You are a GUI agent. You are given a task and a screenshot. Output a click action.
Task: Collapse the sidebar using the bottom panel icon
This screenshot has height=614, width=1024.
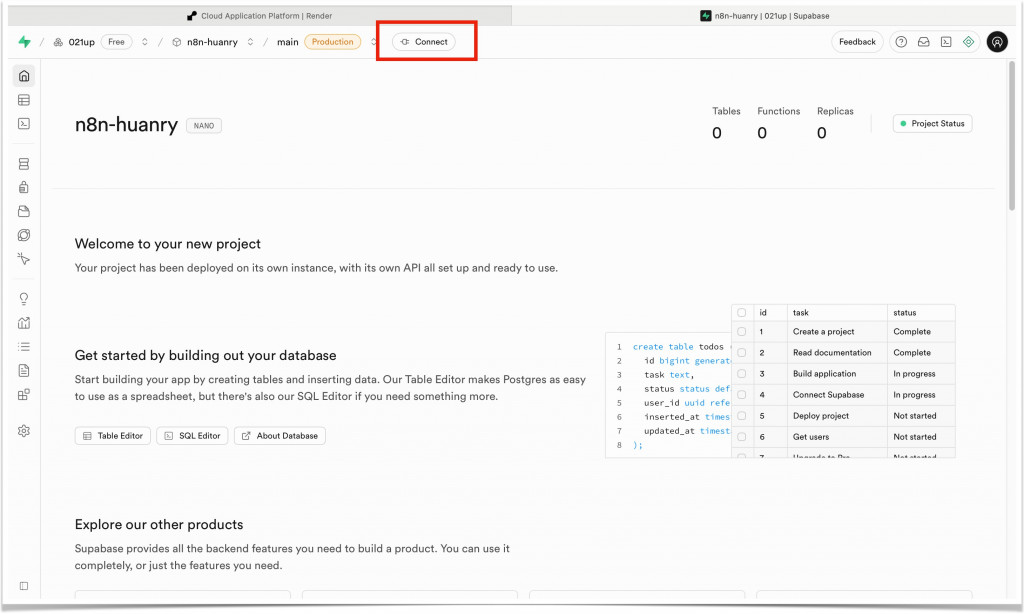point(24,586)
